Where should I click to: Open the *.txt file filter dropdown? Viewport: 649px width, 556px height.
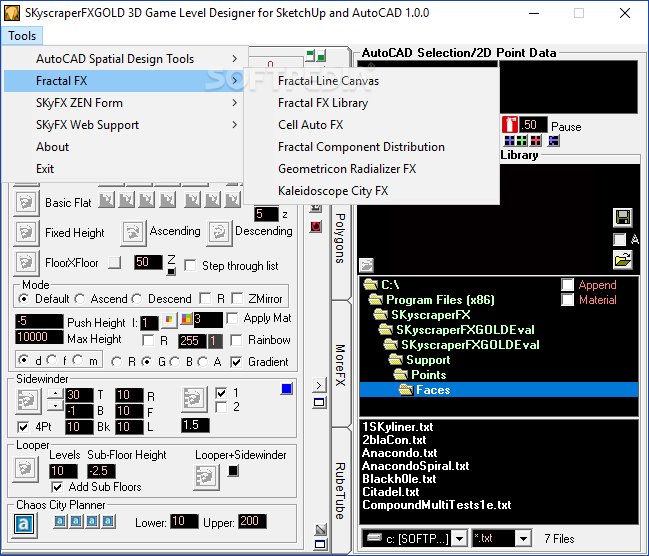pos(523,539)
